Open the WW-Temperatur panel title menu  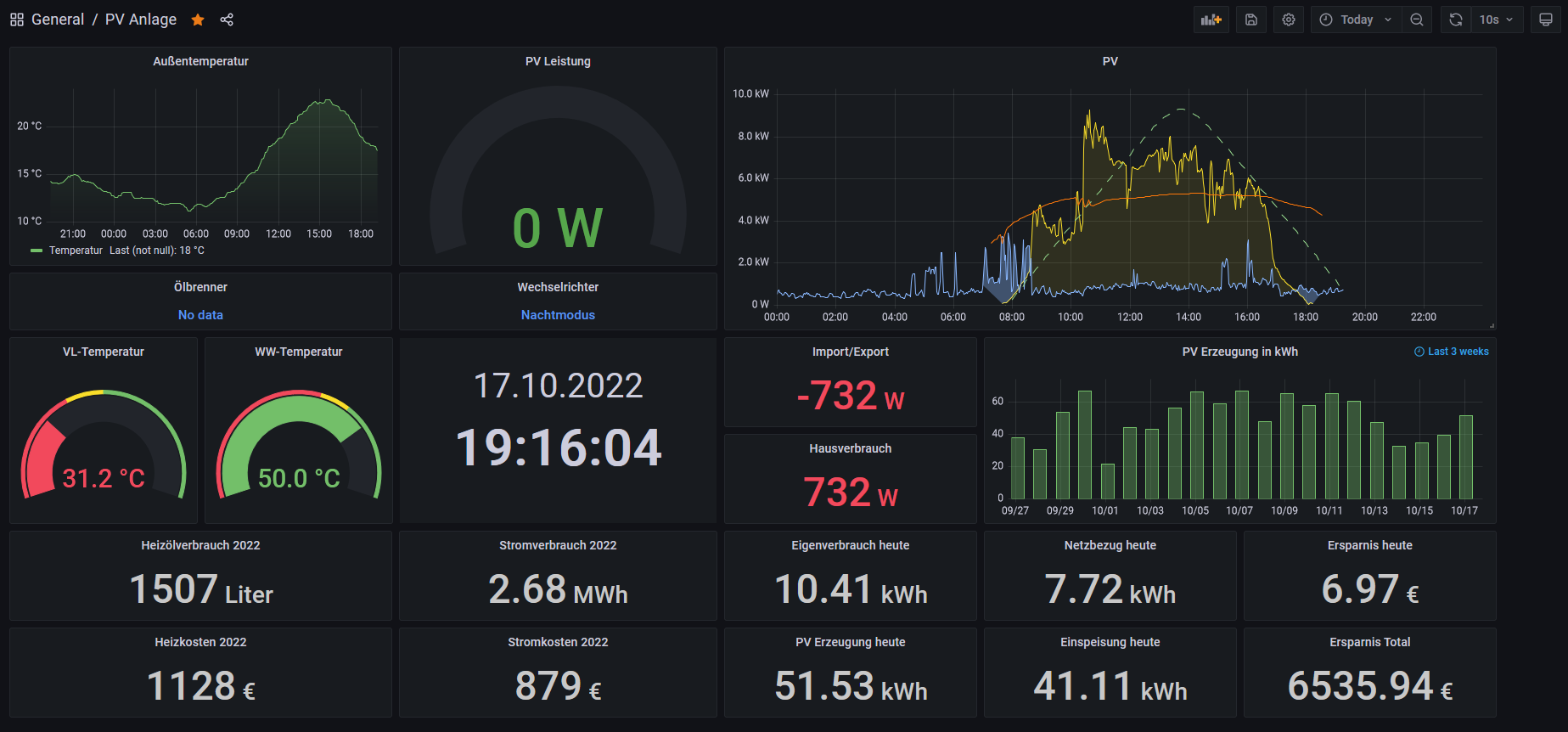click(299, 352)
